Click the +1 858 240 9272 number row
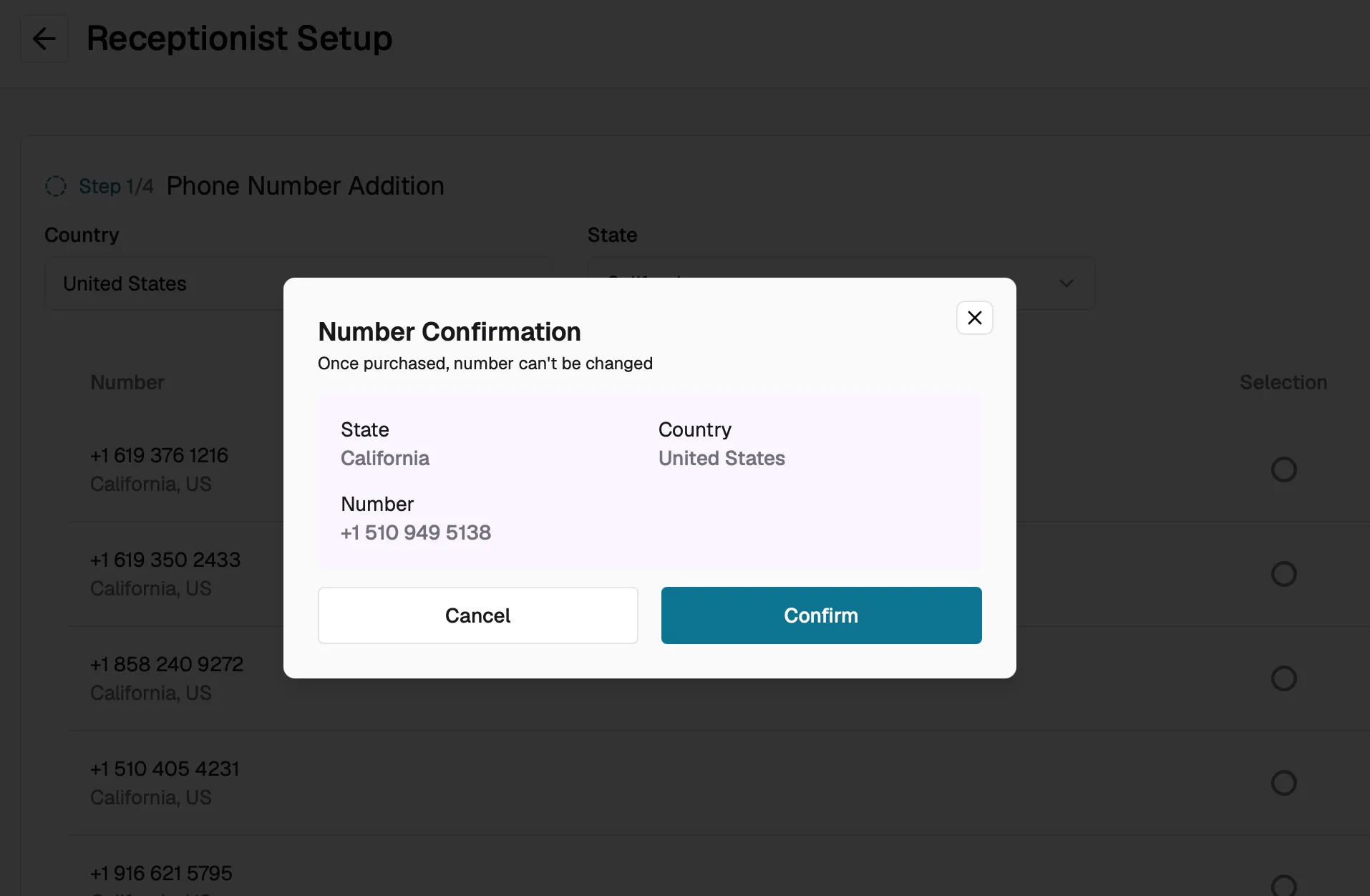The height and width of the screenshot is (896, 1370). tap(719, 678)
